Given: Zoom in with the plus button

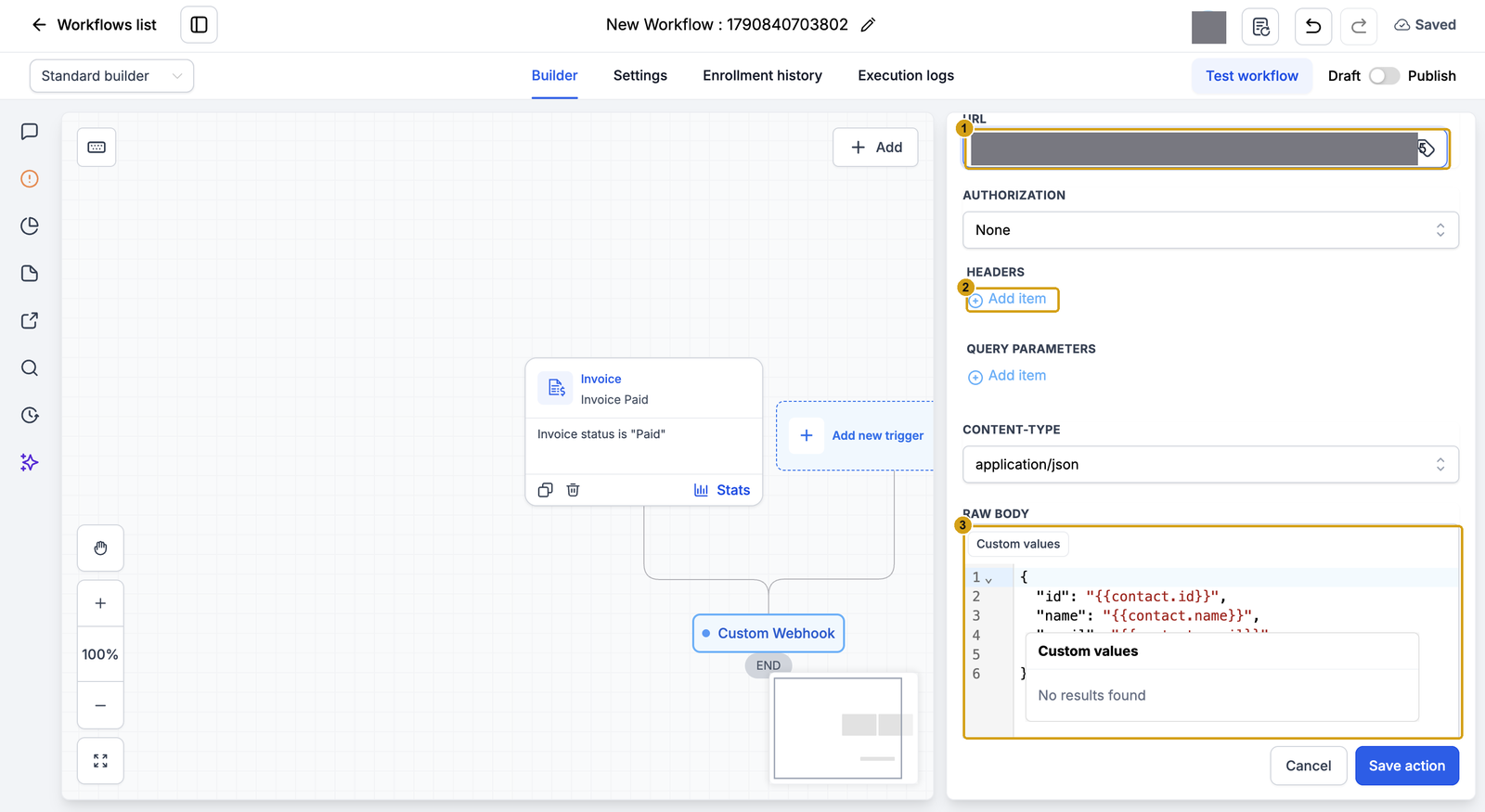Looking at the screenshot, I should (100, 603).
